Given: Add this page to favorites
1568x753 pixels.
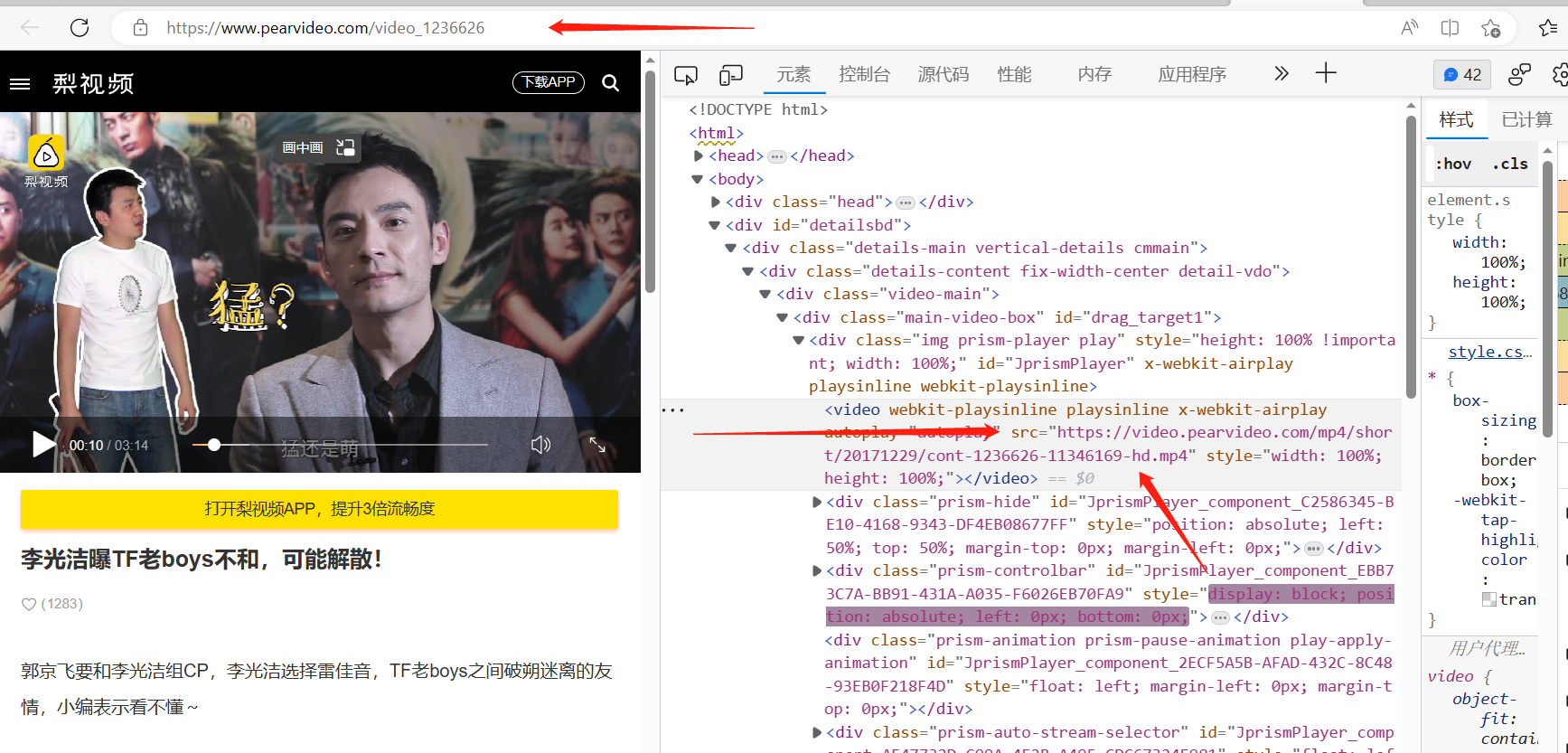Looking at the screenshot, I should [x=1491, y=28].
